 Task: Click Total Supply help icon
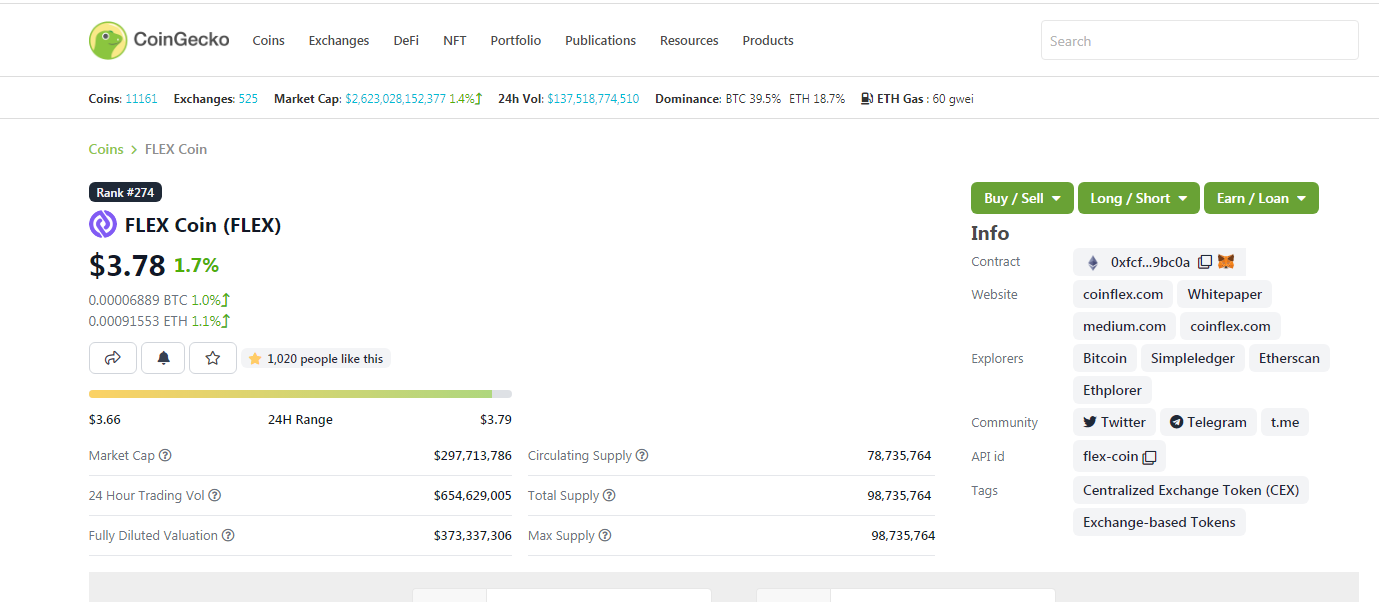click(609, 495)
